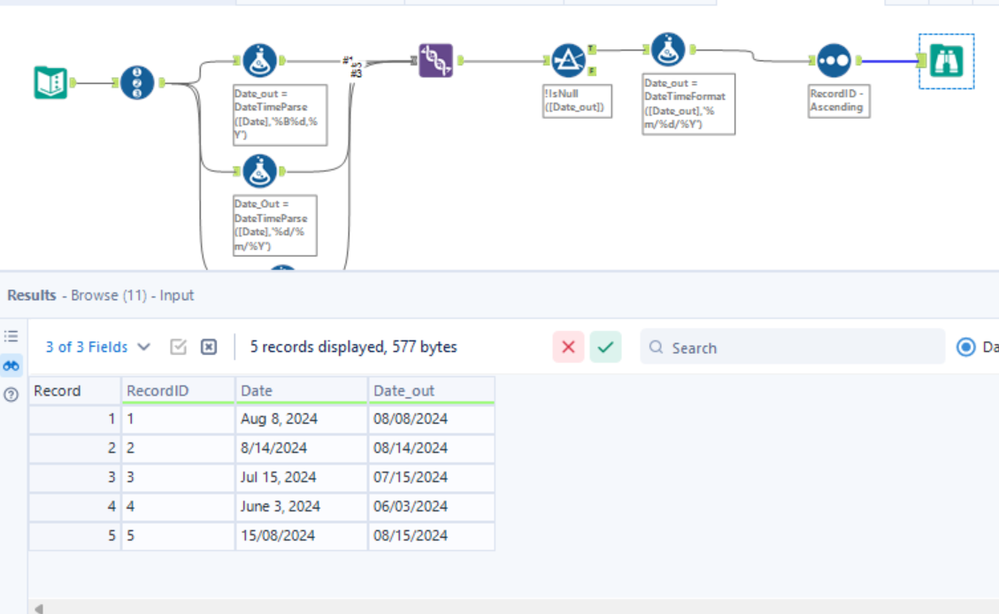Click the '%B%d,%Y' DateTimeParse annotation box
This screenshot has height=614, width=999.
[x=280, y=115]
